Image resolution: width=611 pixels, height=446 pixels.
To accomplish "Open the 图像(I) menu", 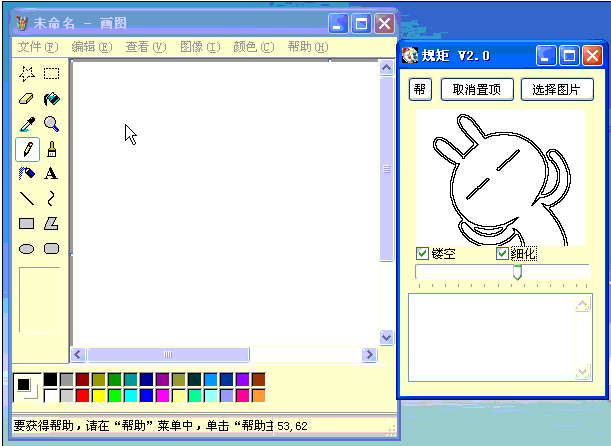I will (200, 47).
